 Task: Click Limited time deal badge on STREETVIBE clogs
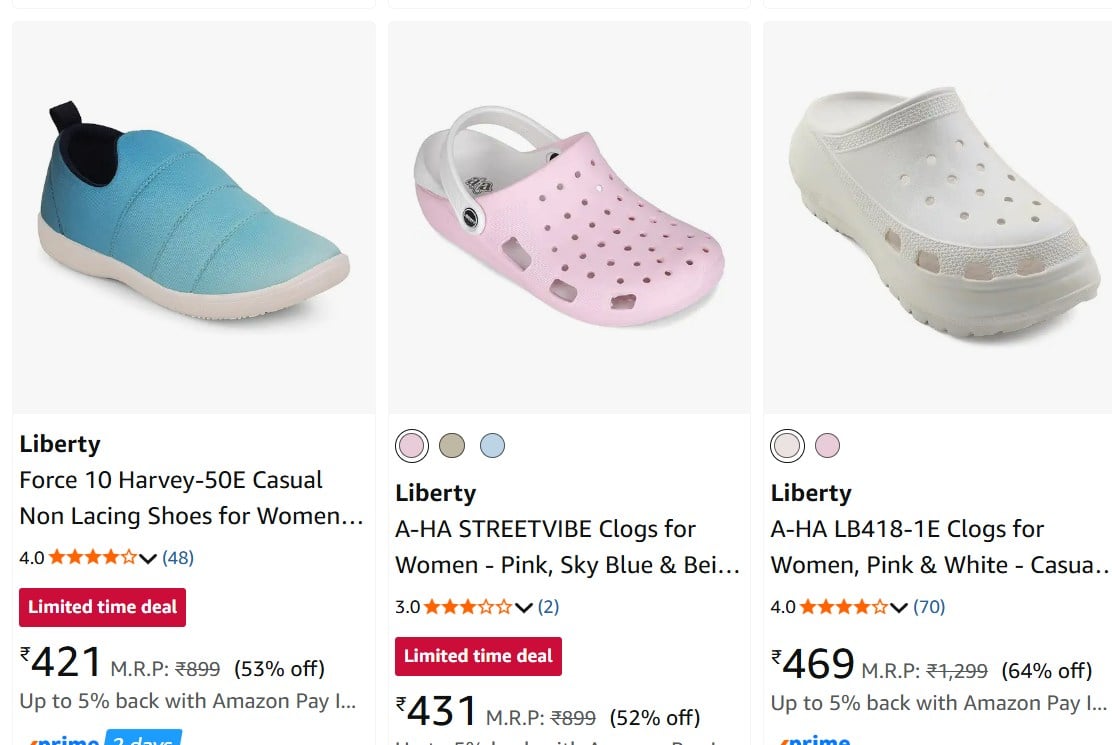pos(478,656)
